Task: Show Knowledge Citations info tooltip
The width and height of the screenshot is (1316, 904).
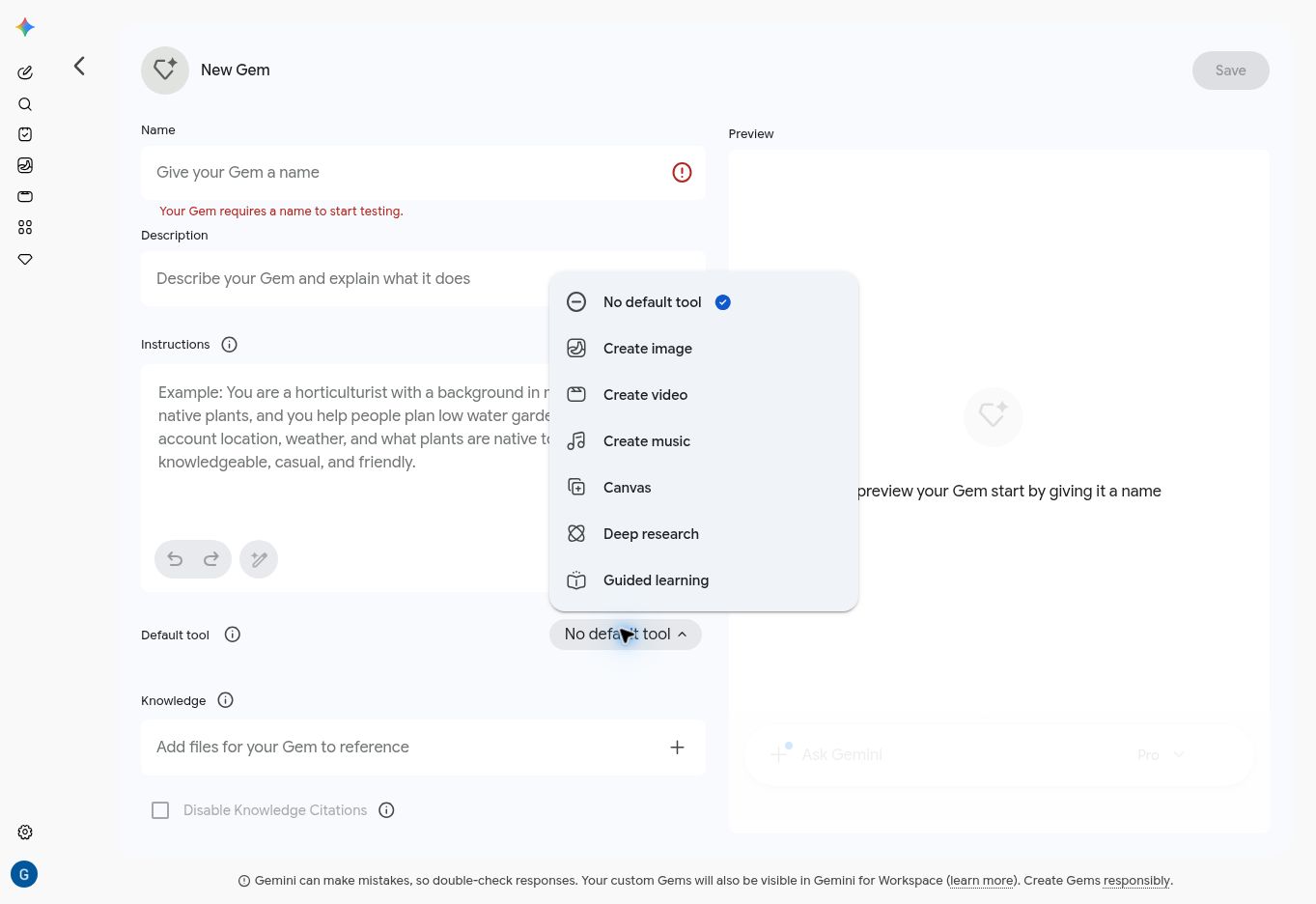Action: click(x=386, y=810)
